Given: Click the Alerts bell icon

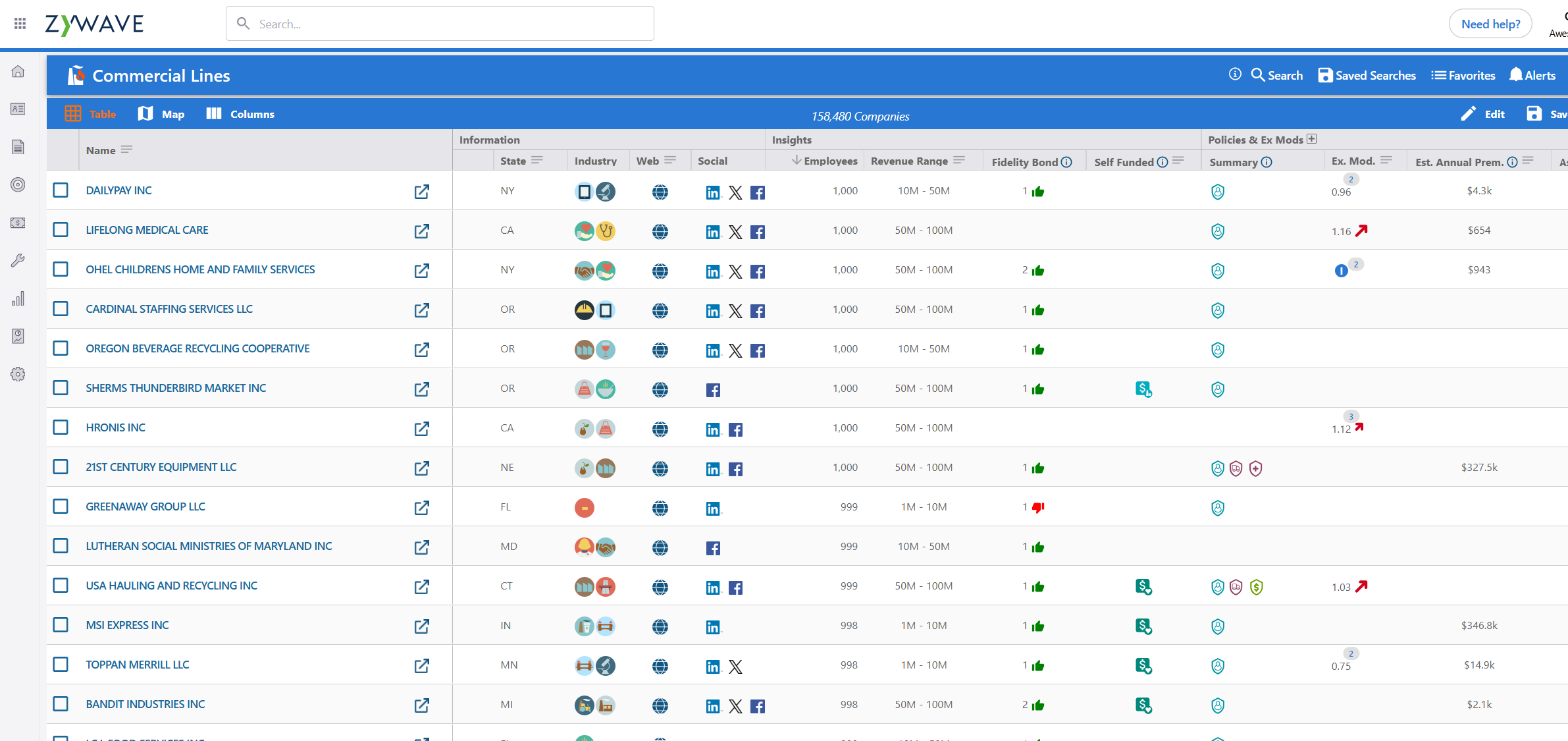Looking at the screenshot, I should pyautogui.click(x=1516, y=75).
